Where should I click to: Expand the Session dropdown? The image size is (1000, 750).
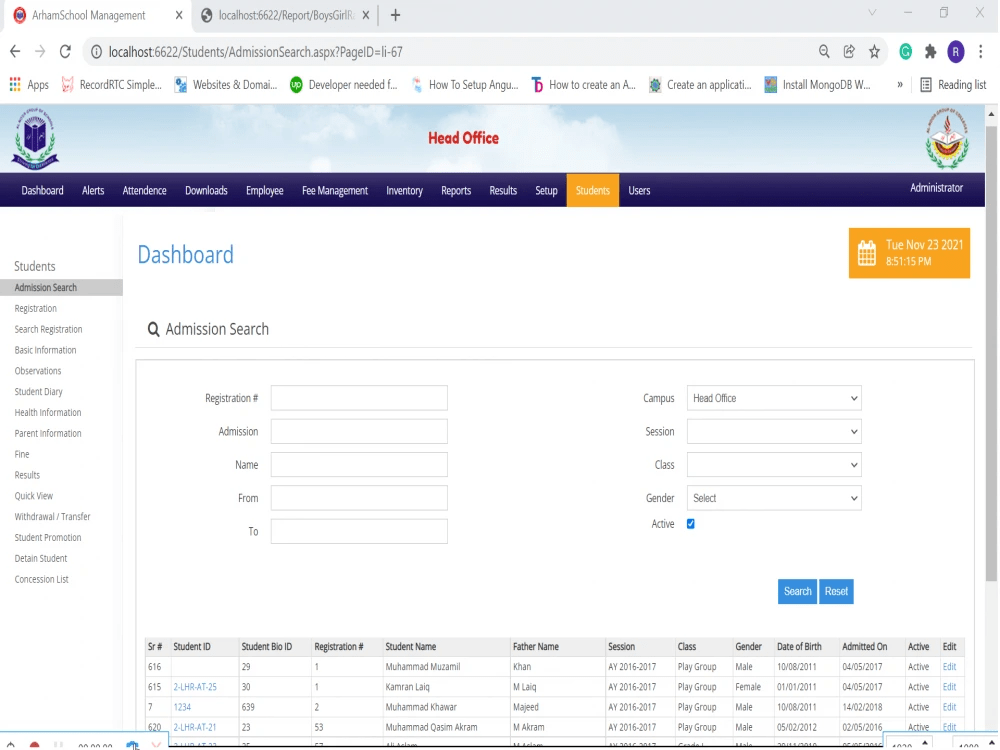[773, 431]
